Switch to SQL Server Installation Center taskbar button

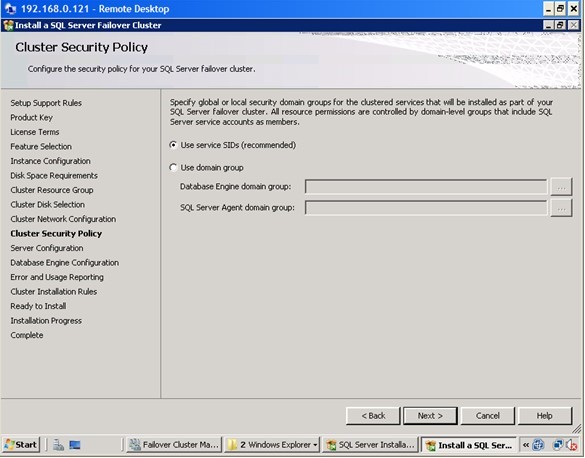(370, 445)
